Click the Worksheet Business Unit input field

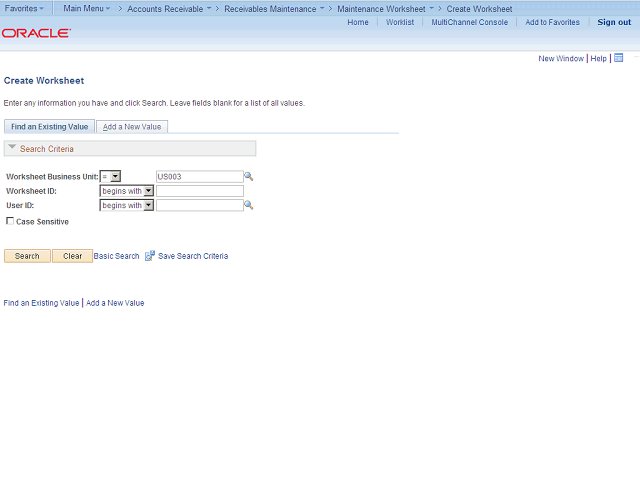click(x=200, y=176)
